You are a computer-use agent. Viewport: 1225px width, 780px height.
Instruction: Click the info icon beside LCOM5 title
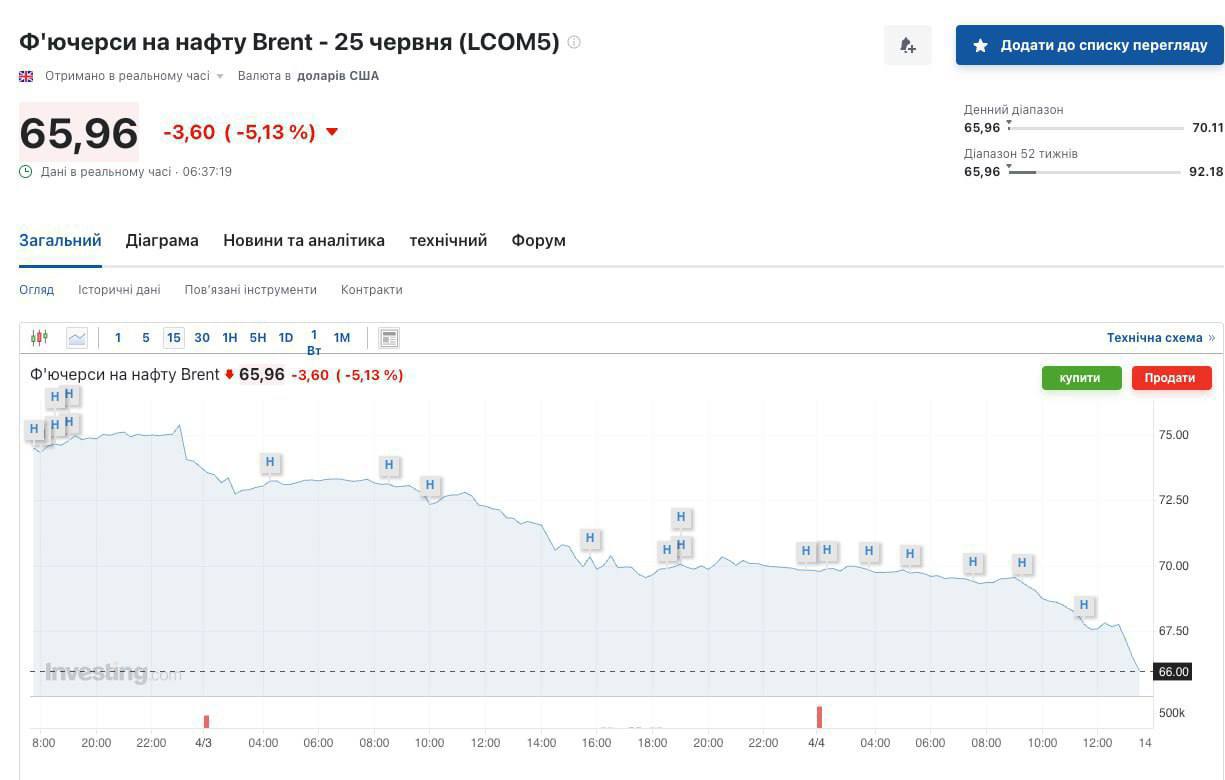pos(574,42)
